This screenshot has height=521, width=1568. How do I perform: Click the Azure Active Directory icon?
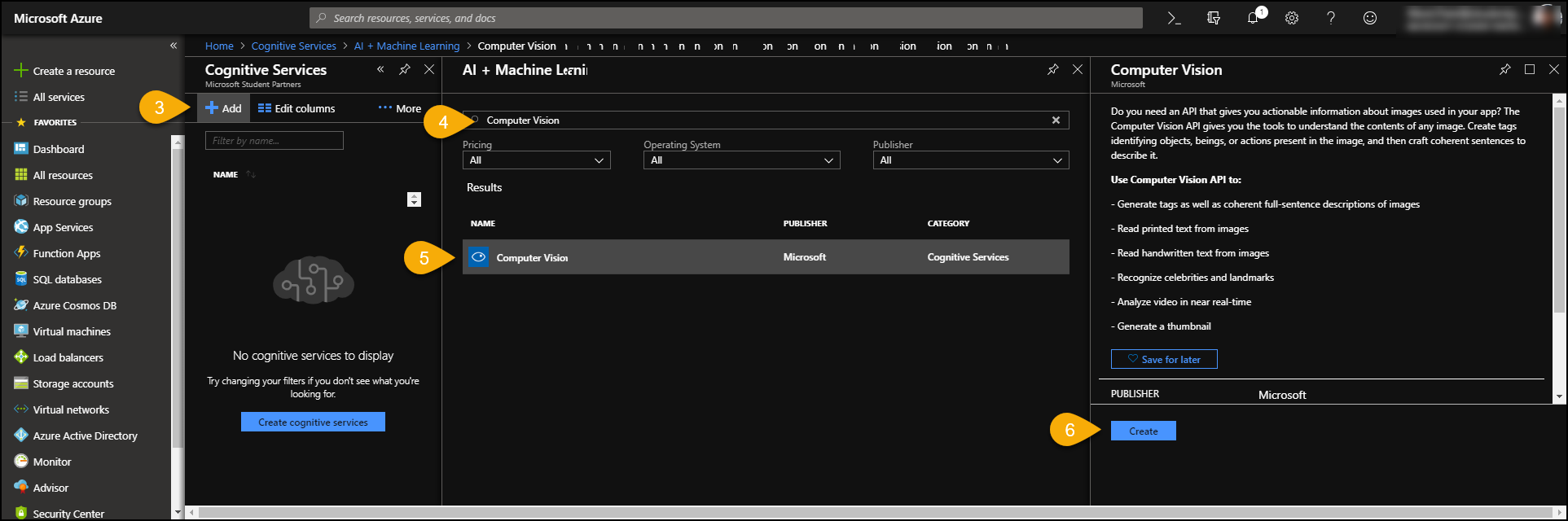(21, 435)
